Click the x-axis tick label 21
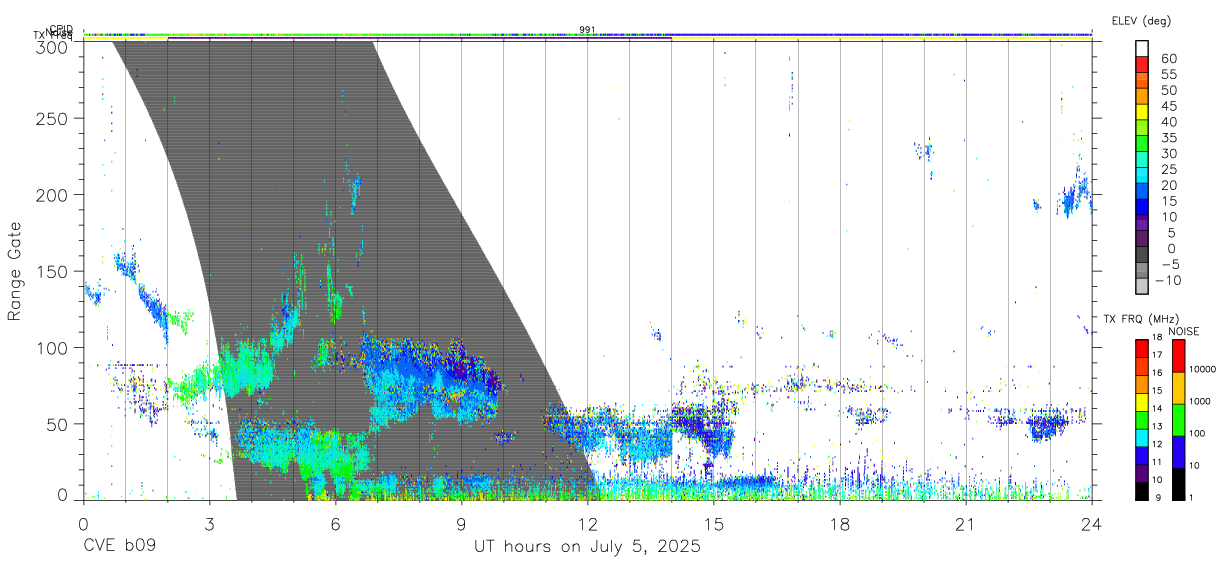This screenshot has width=1228, height=567. click(x=966, y=524)
